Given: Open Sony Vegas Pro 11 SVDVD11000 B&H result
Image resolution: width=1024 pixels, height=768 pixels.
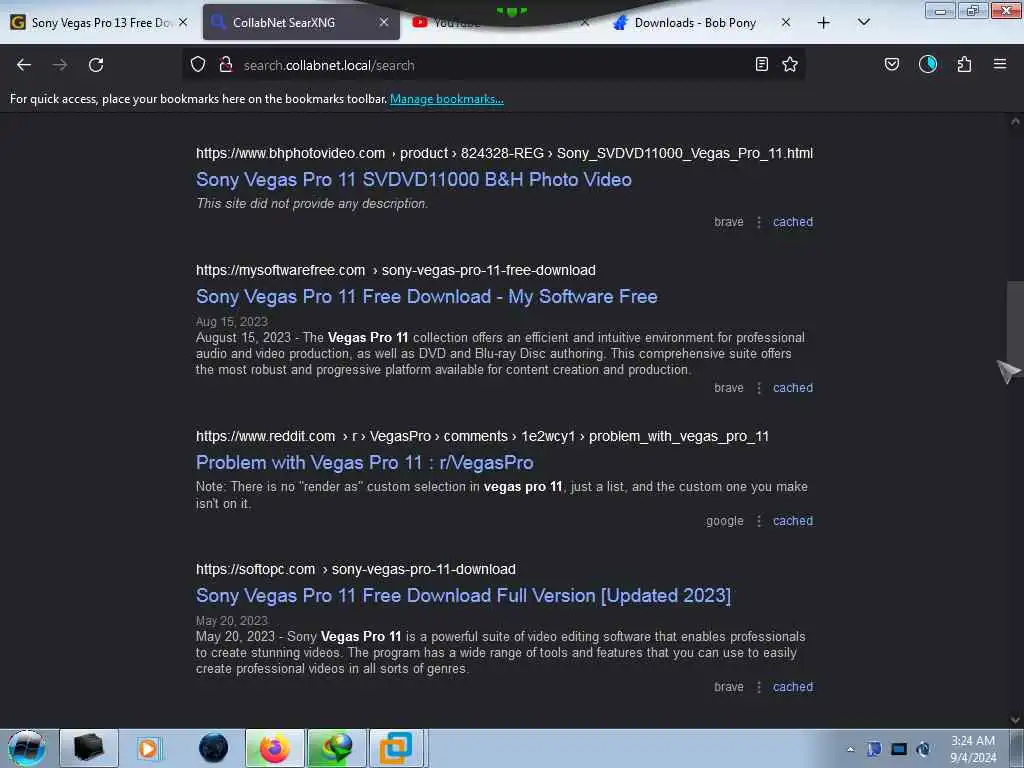Looking at the screenshot, I should click(413, 180).
